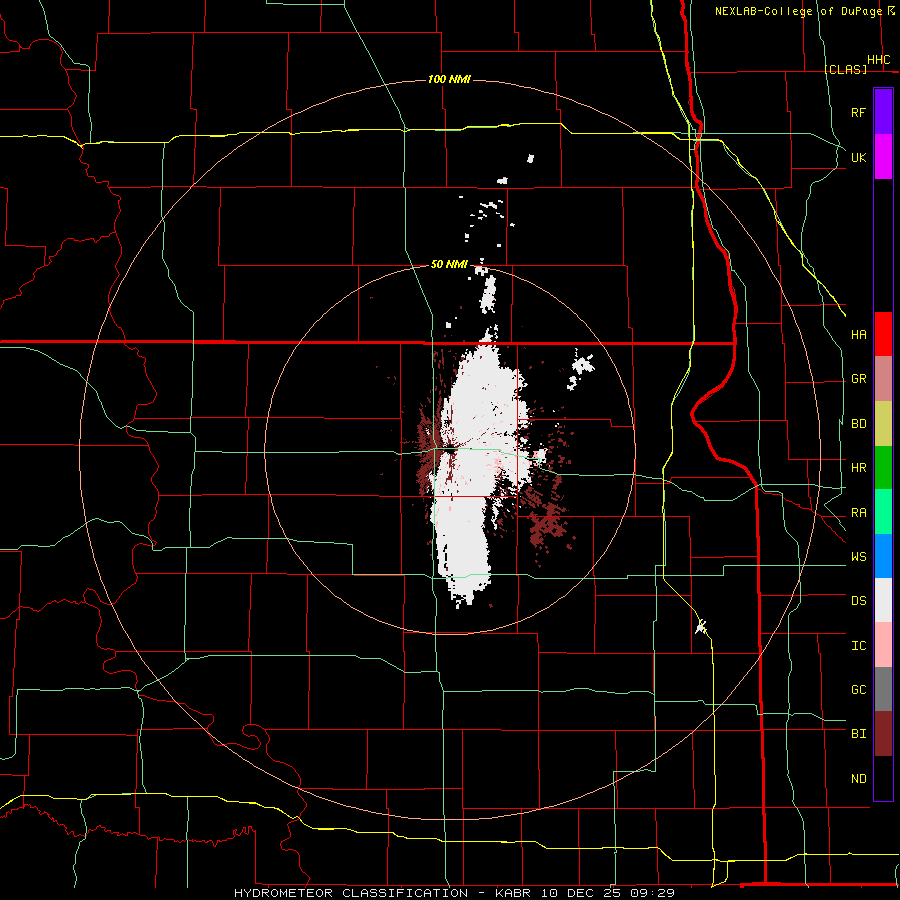Image resolution: width=900 pixels, height=900 pixels.
Task: Click the ND legend label
Action: coord(859,779)
